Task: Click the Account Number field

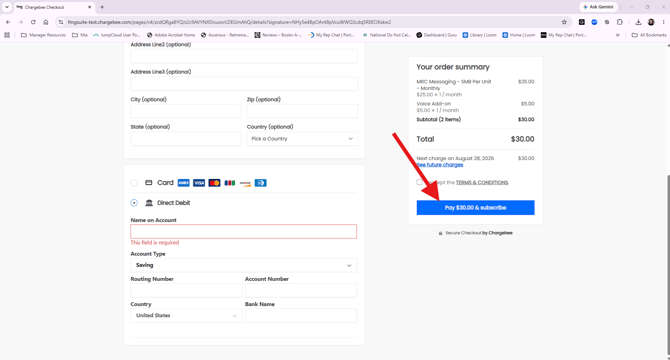Action: click(x=301, y=290)
